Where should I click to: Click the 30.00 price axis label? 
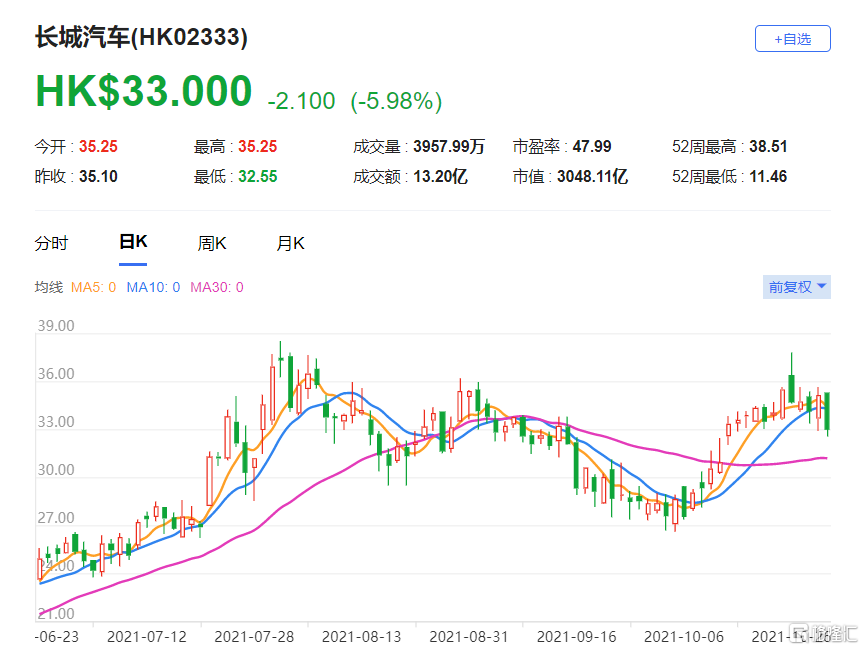pyautogui.click(x=56, y=470)
